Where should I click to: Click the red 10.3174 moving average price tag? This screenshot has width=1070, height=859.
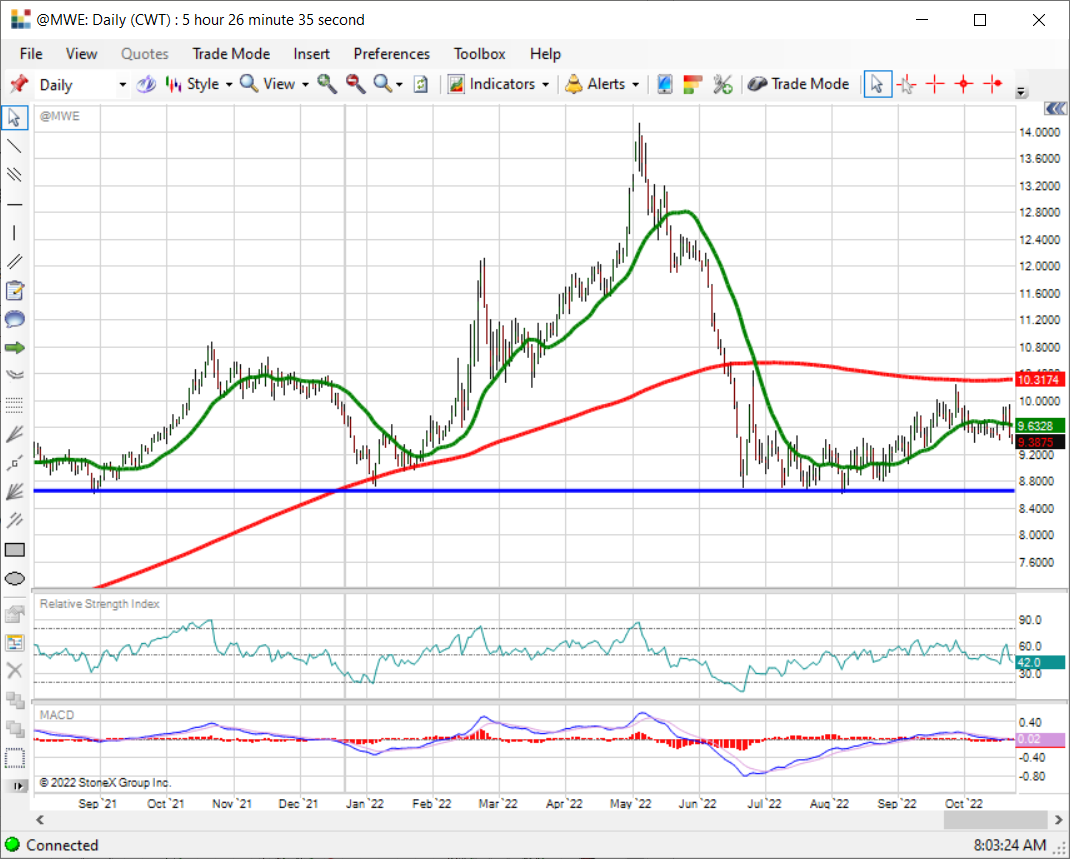pos(1040,379)
